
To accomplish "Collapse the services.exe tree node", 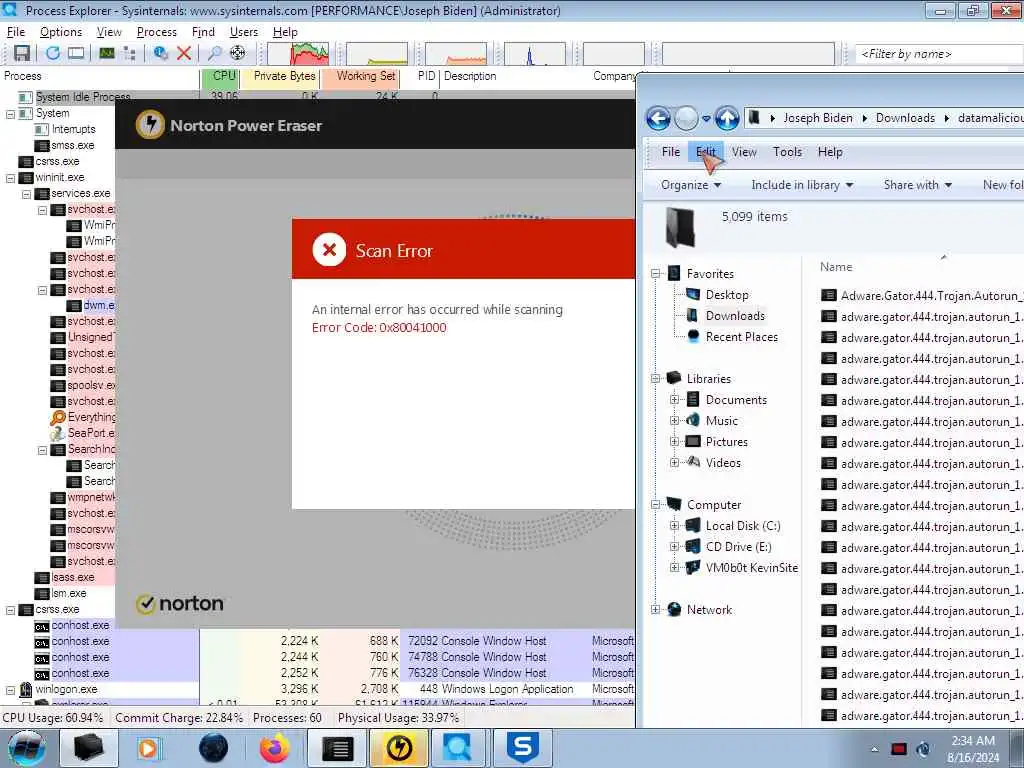I will coord(26,194).
